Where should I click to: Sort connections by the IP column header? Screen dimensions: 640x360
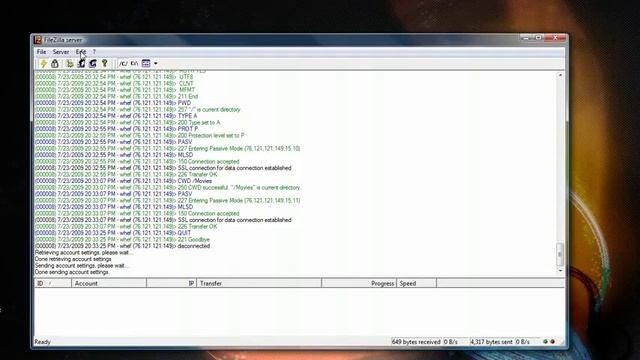click(171, 283)
